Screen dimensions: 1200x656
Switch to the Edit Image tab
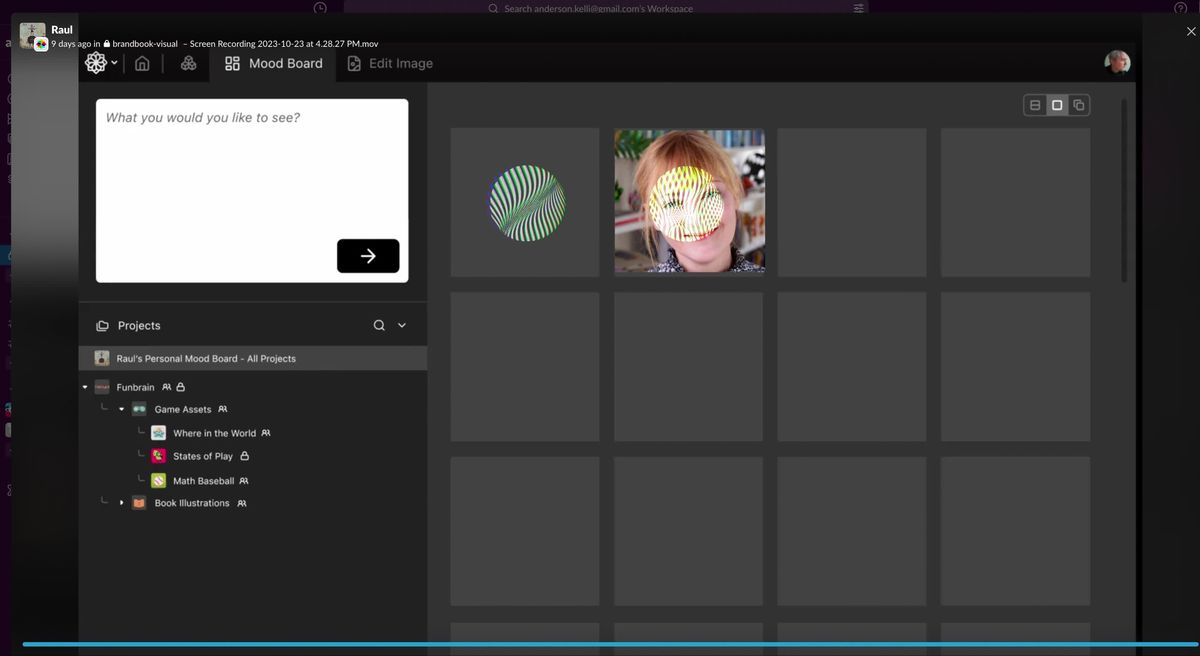coord(390,63)
